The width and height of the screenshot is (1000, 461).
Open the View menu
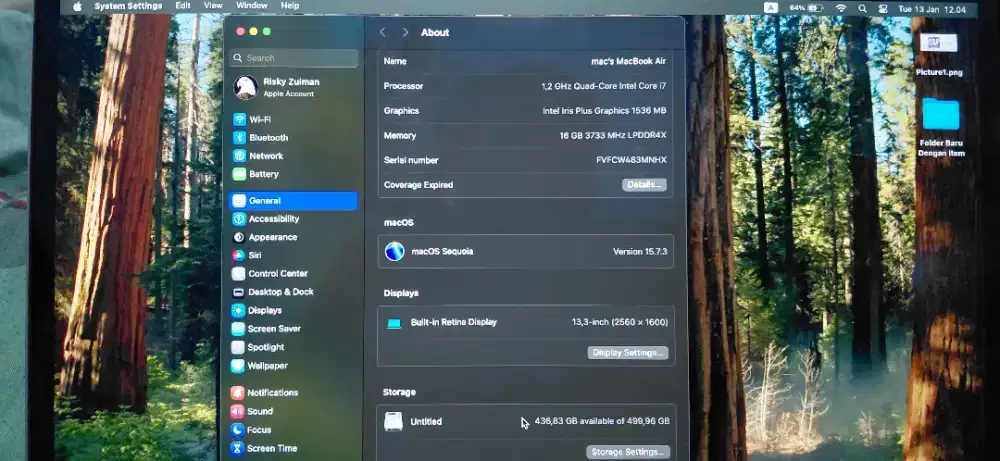coord(213,6)
